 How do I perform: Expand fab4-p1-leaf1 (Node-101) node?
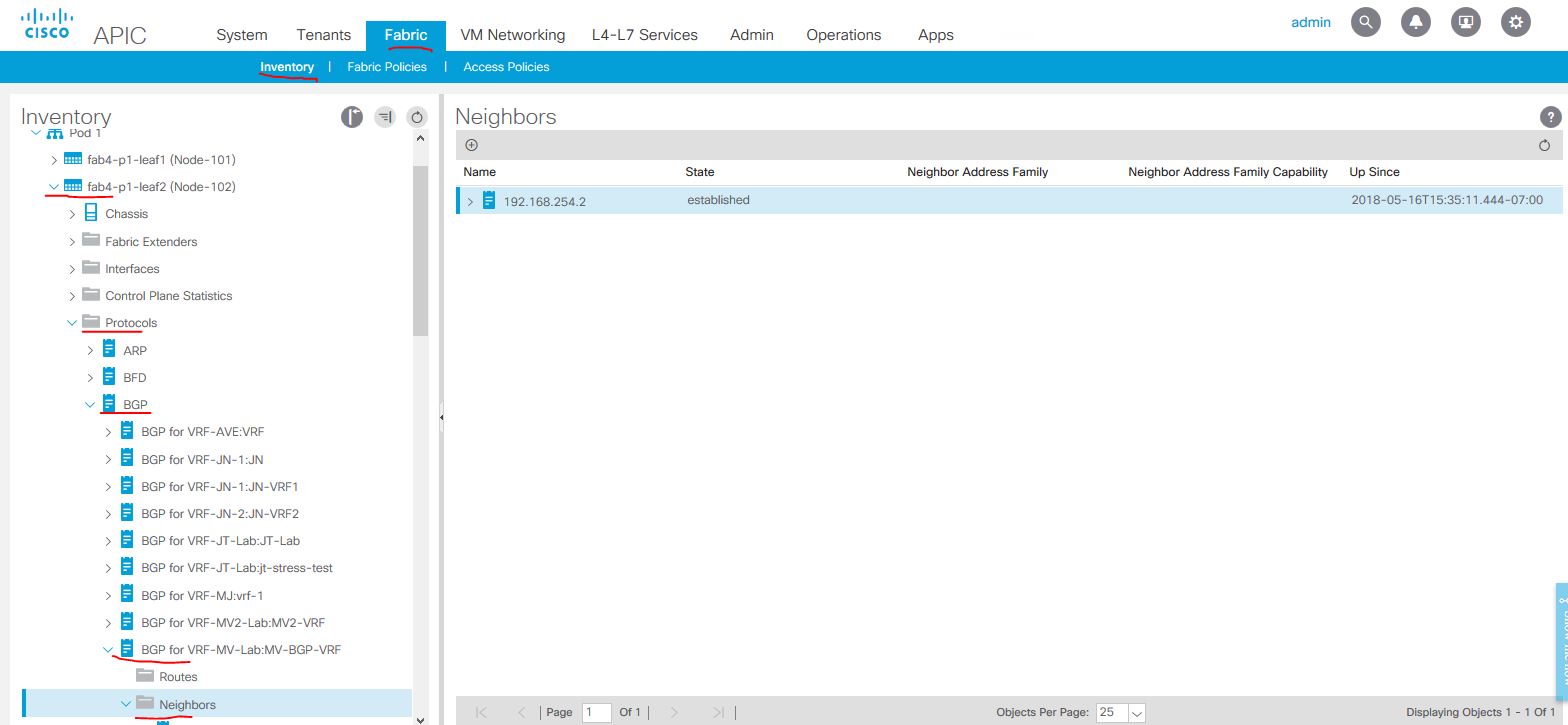tap(54, 160)
